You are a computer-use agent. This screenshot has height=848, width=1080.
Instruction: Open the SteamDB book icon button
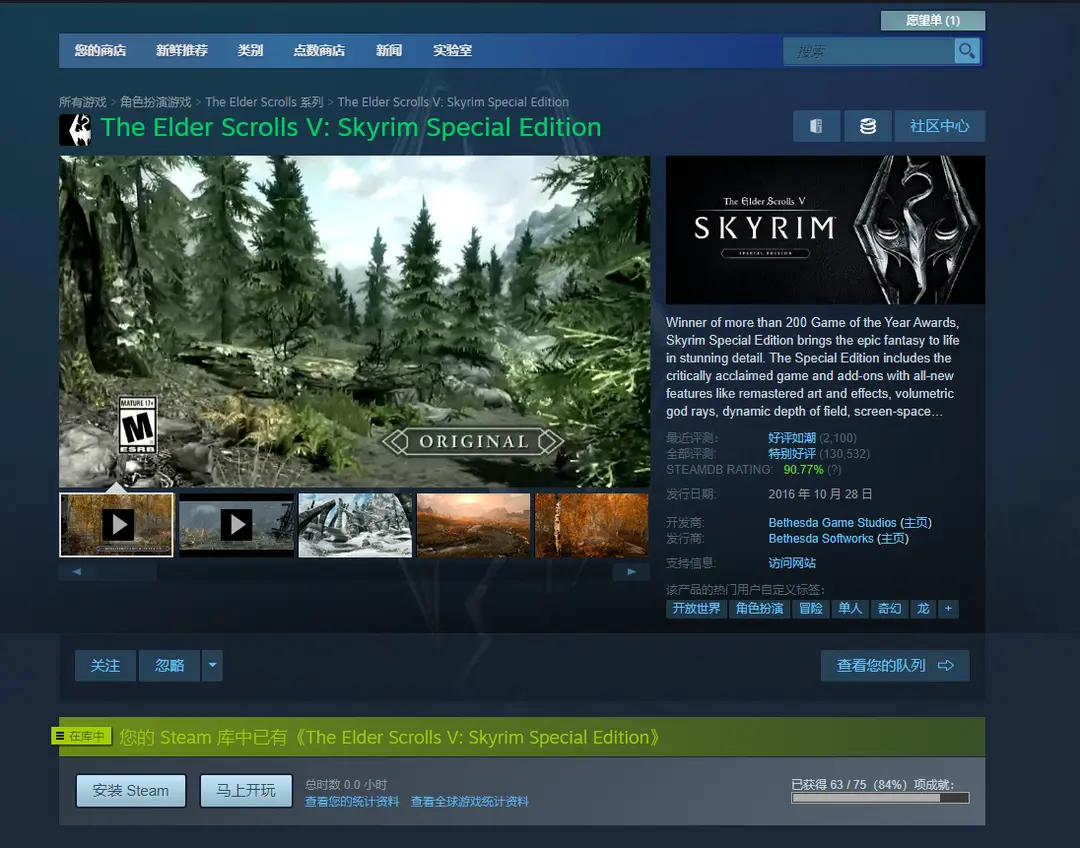816,126
